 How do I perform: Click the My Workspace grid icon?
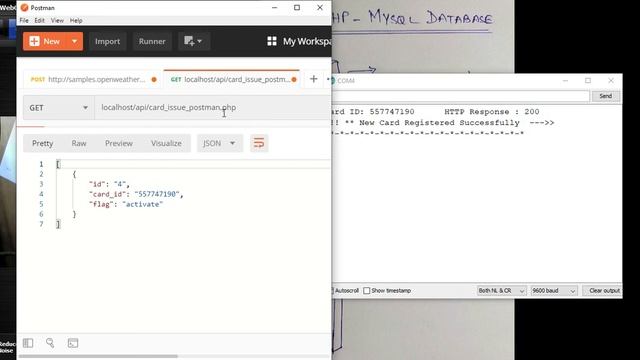272,41
